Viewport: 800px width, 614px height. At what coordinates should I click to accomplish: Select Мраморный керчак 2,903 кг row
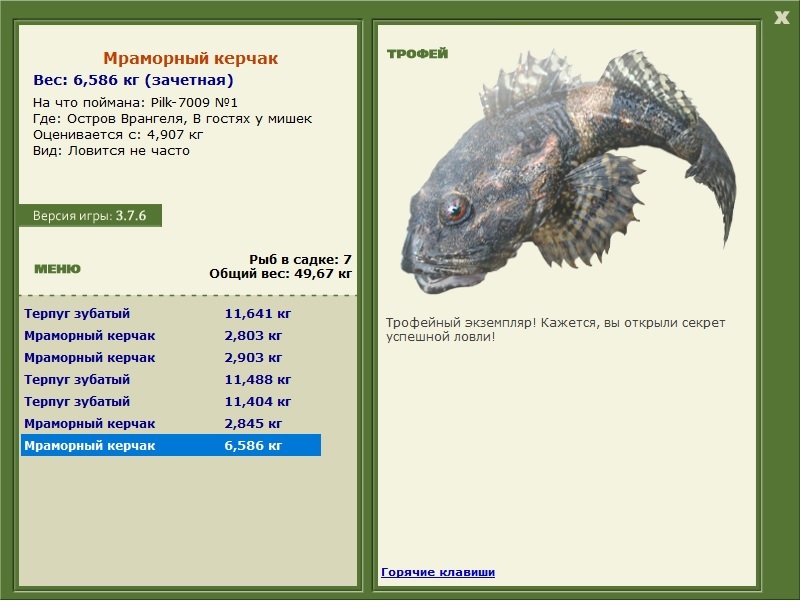(x=171, y=357)
